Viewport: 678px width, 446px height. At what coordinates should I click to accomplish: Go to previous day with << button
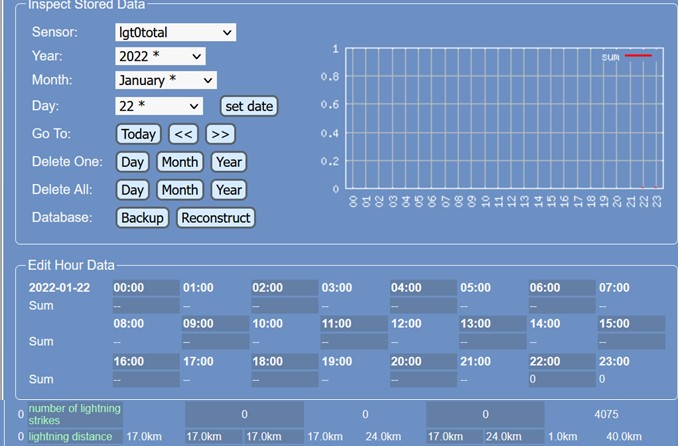tap(183, 134)
